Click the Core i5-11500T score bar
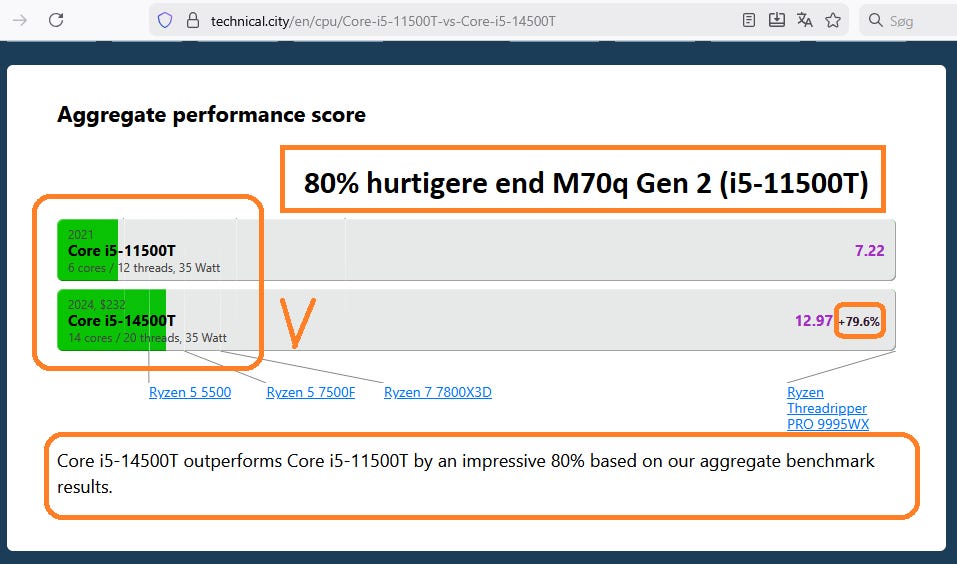Viewport: 957px width, 564px height. 476,250
